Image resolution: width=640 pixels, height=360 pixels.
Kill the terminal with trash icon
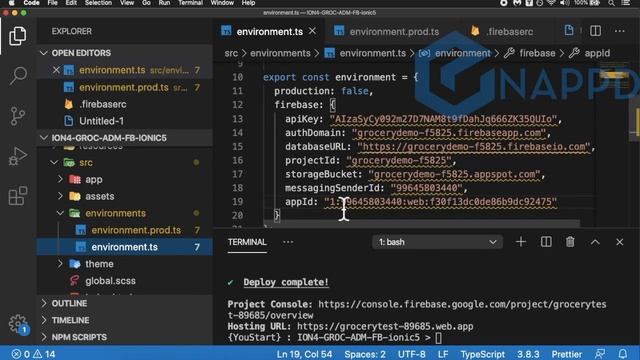pyautogui.click(x=570, y=242)
